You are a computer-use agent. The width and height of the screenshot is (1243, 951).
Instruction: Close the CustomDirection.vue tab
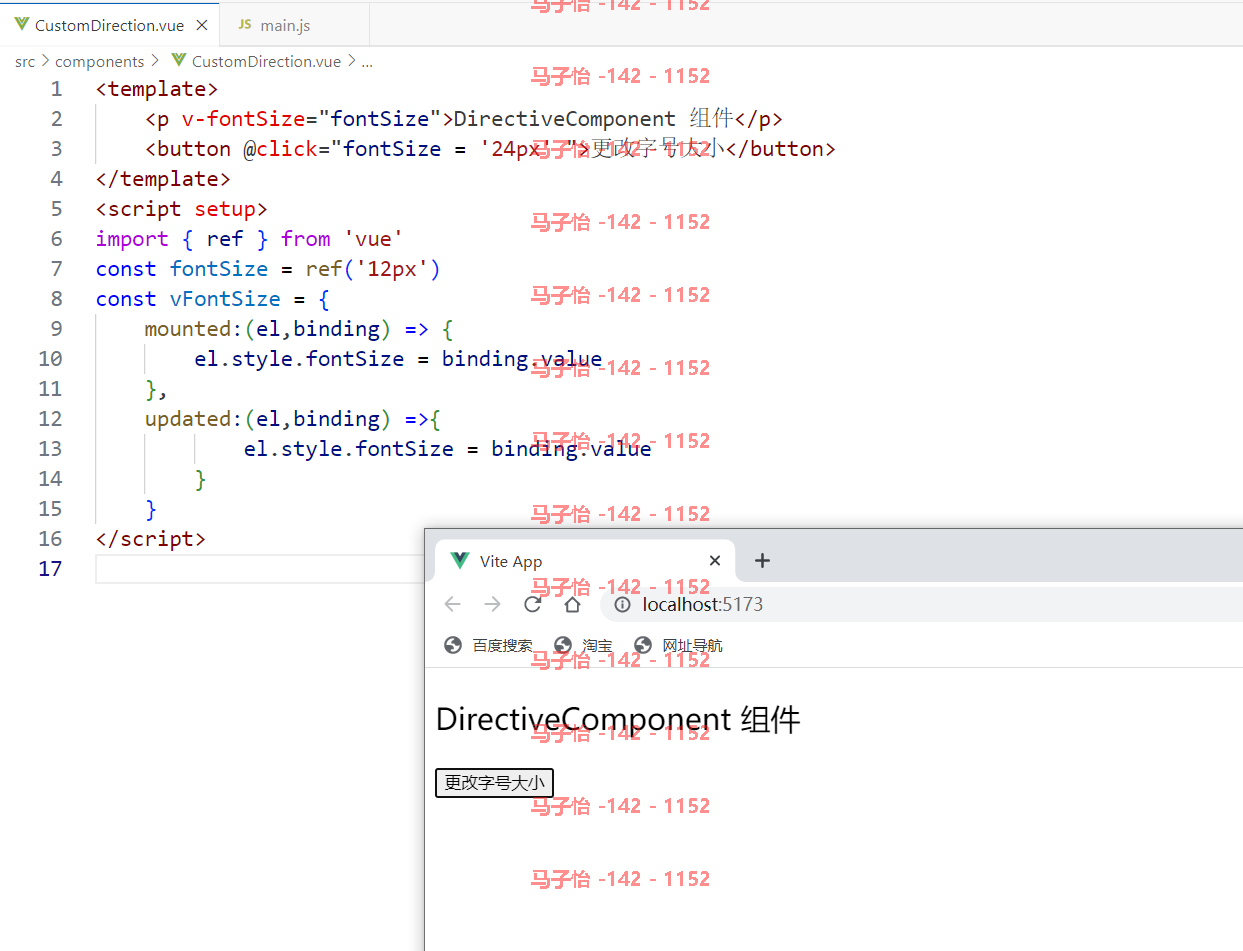coord(202,25)
